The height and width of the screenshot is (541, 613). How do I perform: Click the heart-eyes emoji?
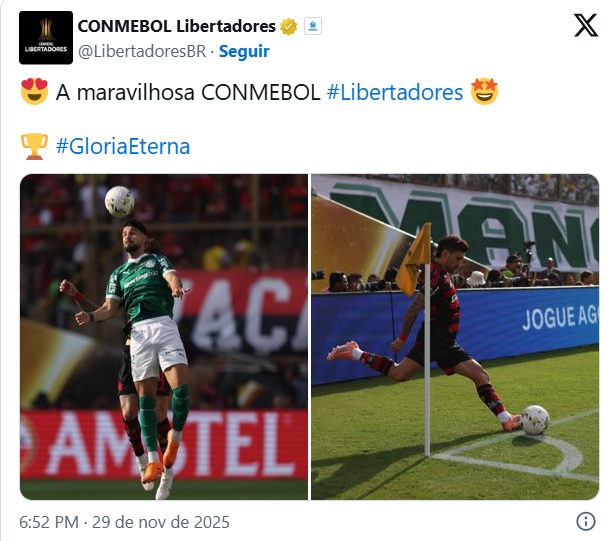[34, 91]
